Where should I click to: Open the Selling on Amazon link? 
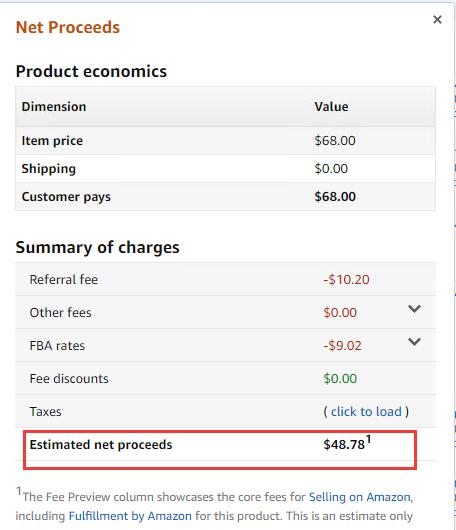[360, 497]
